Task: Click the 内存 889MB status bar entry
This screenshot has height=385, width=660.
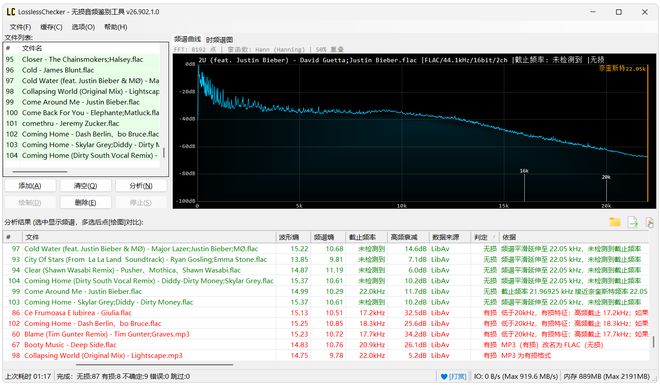Action: click(607, 376)
